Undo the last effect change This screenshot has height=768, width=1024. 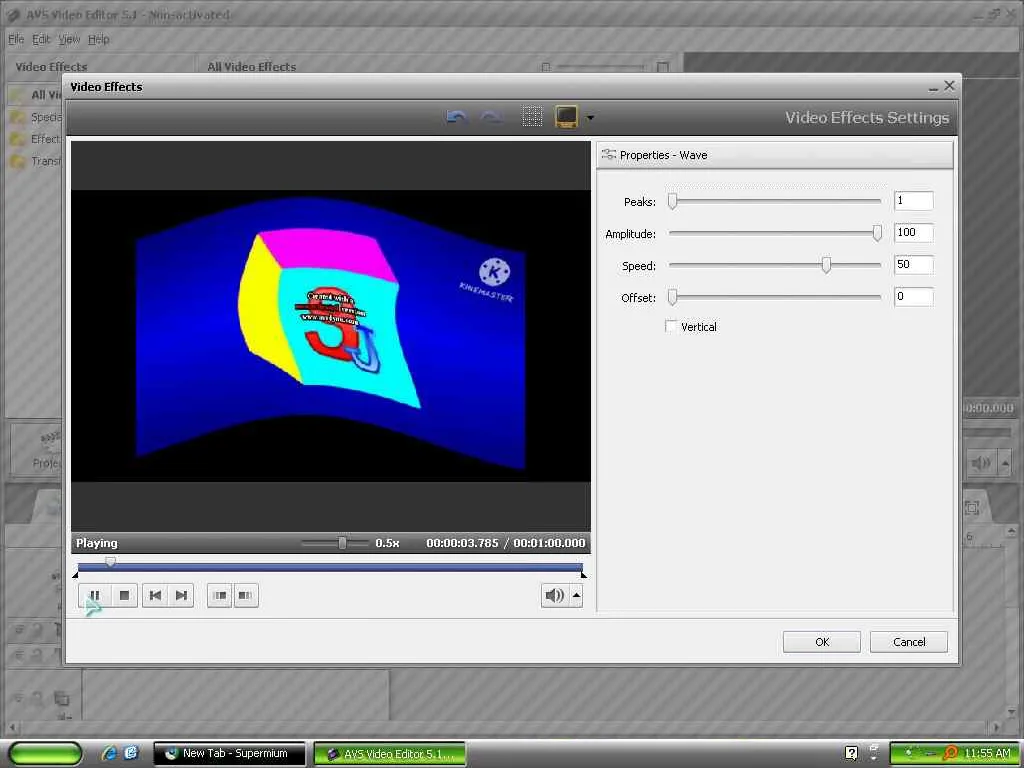tap(456, 117)
